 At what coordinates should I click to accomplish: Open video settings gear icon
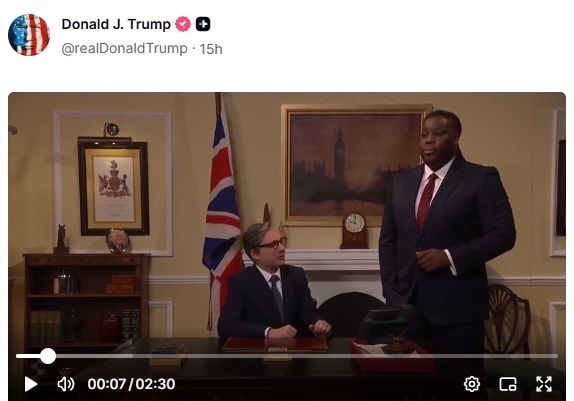click(472, 384)
